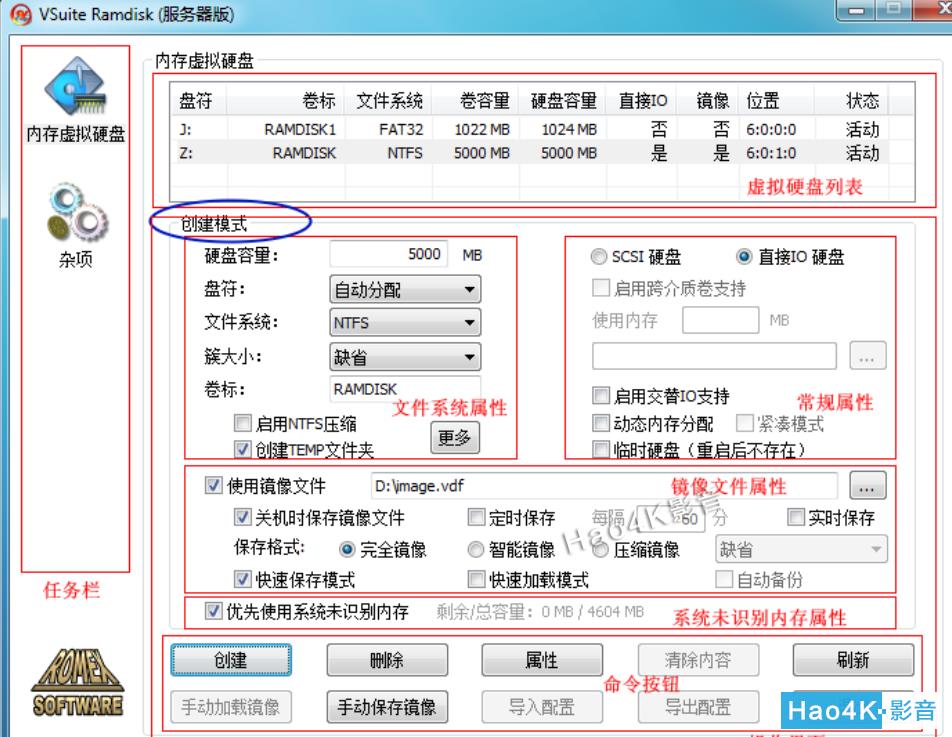Toggle the 快速保存模式 checkbox
This screenshot has width=952, height=737.
(242, 579)
